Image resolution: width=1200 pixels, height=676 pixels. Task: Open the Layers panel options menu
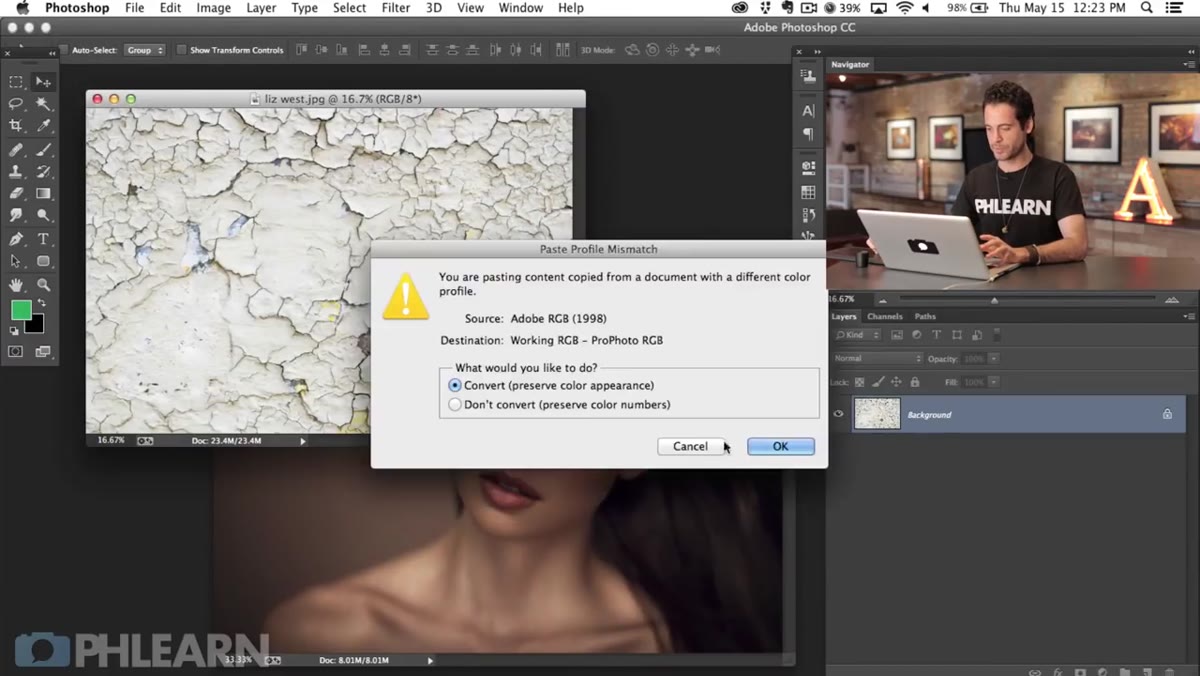[x=1189, y=316]
